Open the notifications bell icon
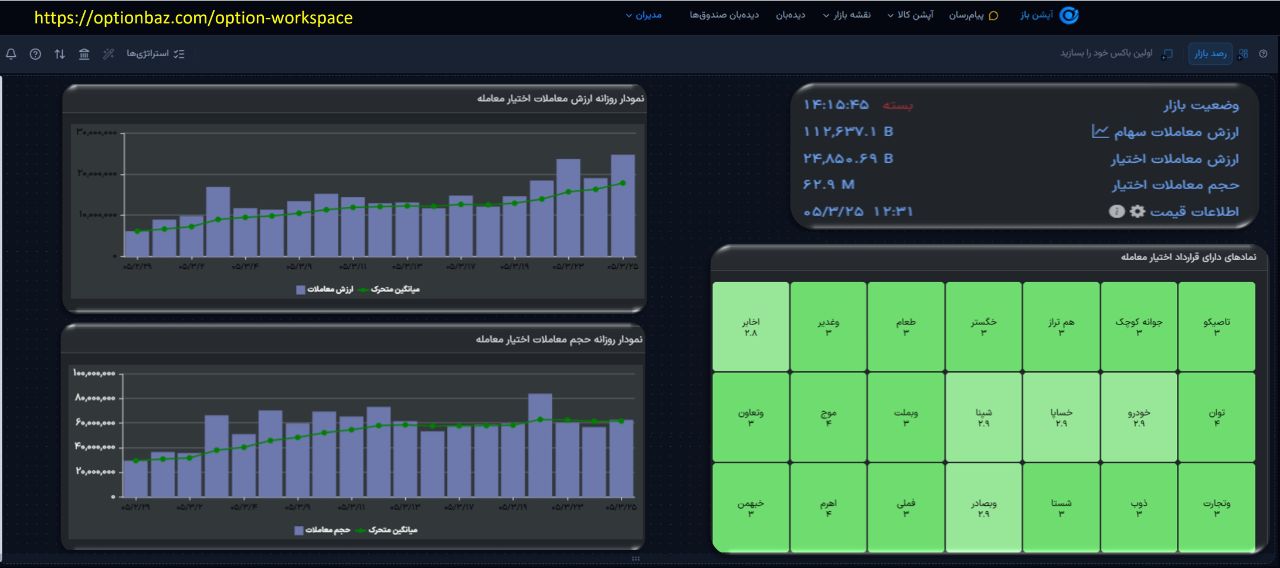This screenshot has height=568, width=1280. tap(10, 53)
